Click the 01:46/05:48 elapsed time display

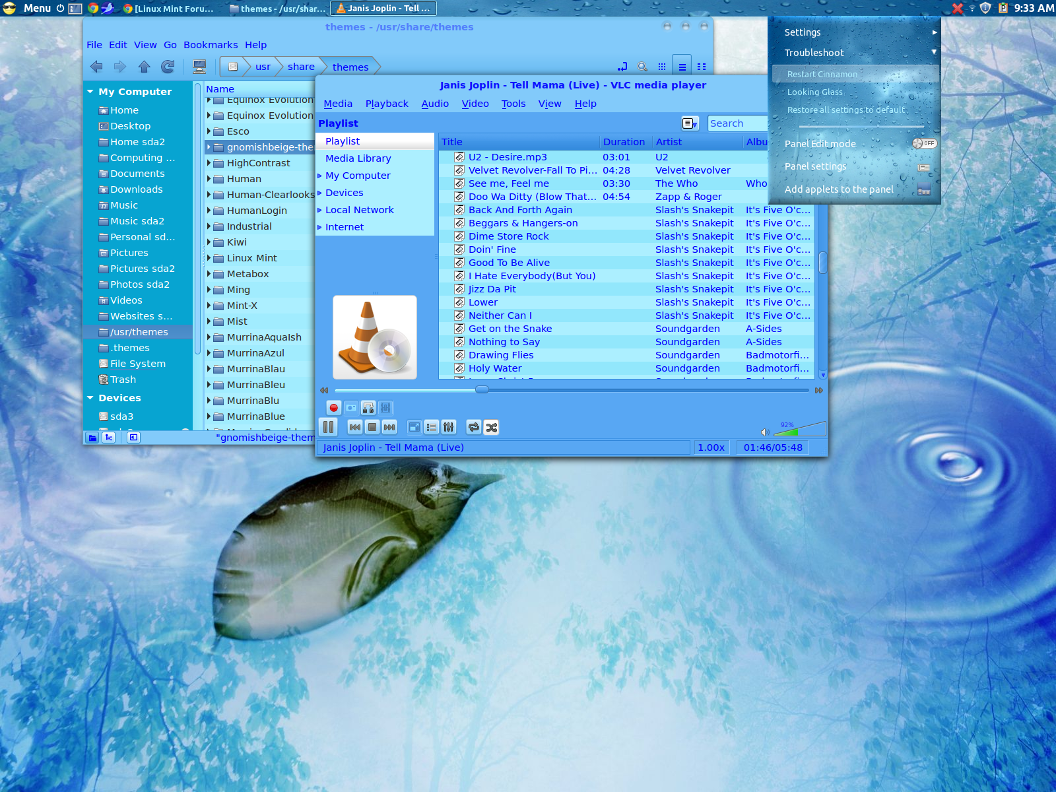point(772,447)
